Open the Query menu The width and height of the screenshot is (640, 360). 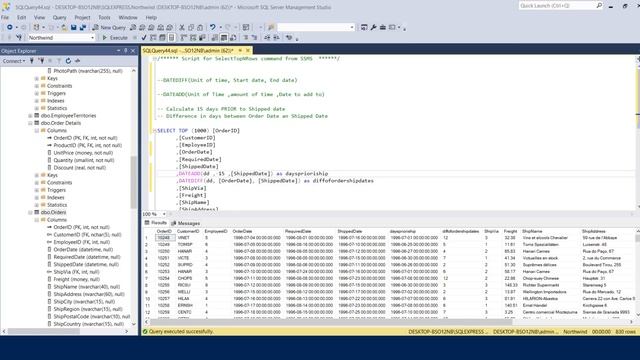coord(60,18)
